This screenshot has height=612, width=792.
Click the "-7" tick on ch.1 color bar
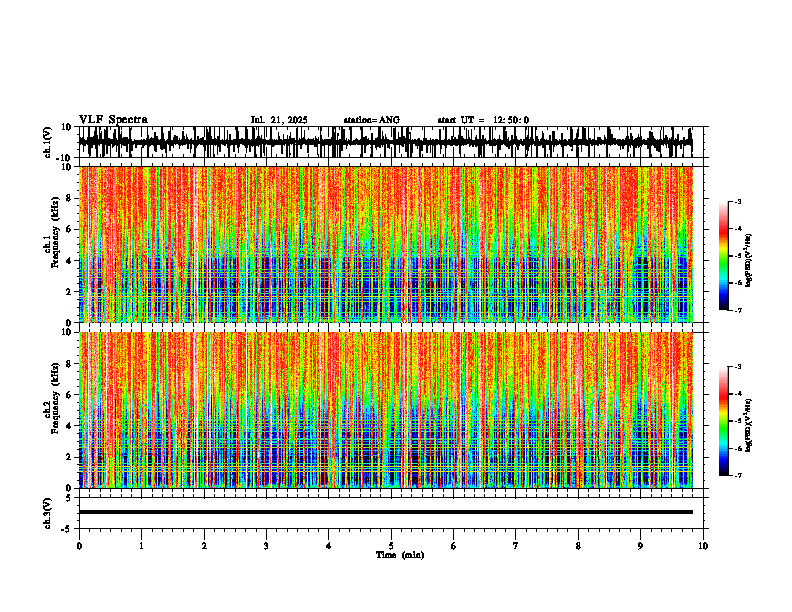click(x=738, y=310)
